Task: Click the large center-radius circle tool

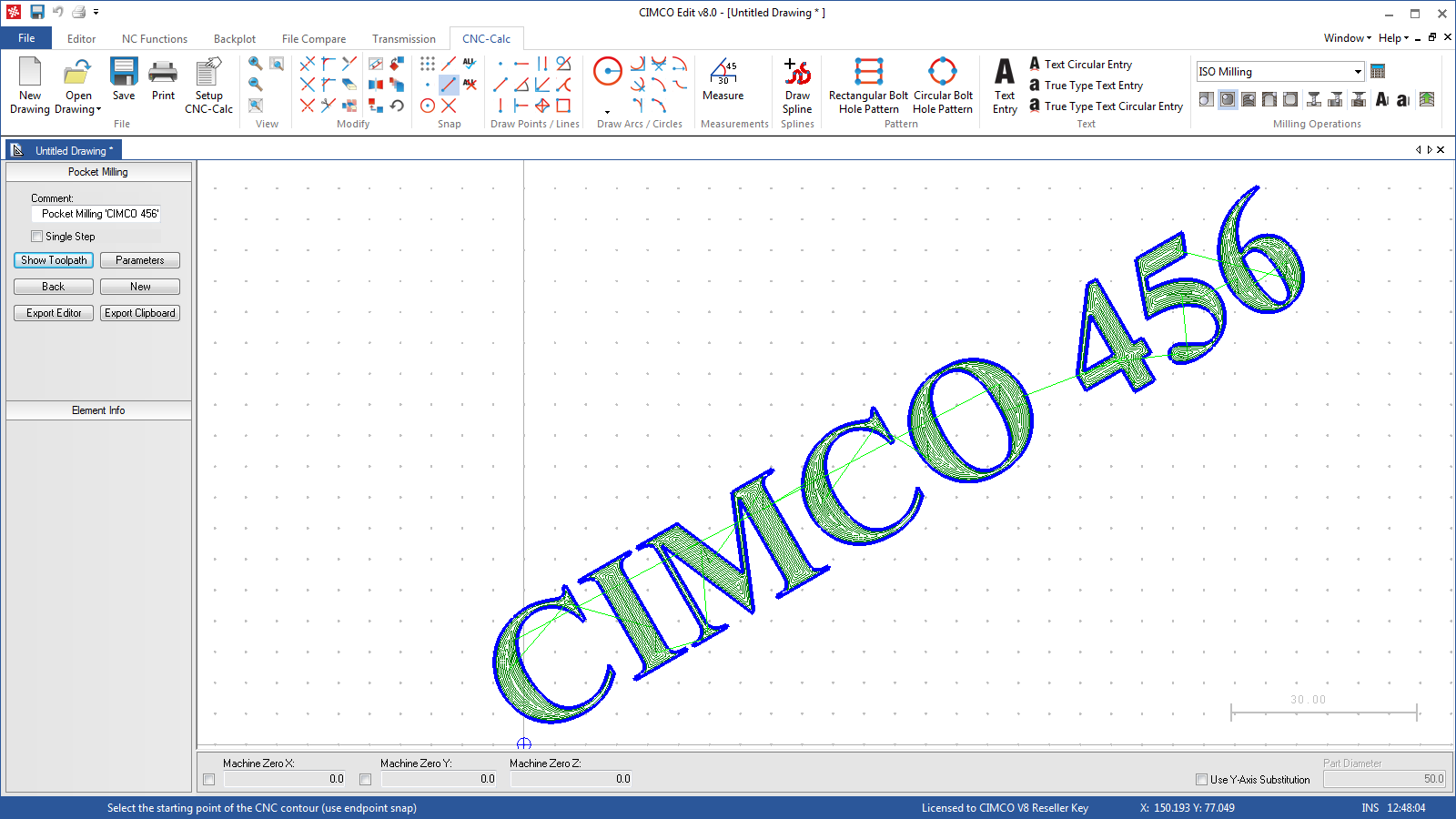Action: click(608, 71)
